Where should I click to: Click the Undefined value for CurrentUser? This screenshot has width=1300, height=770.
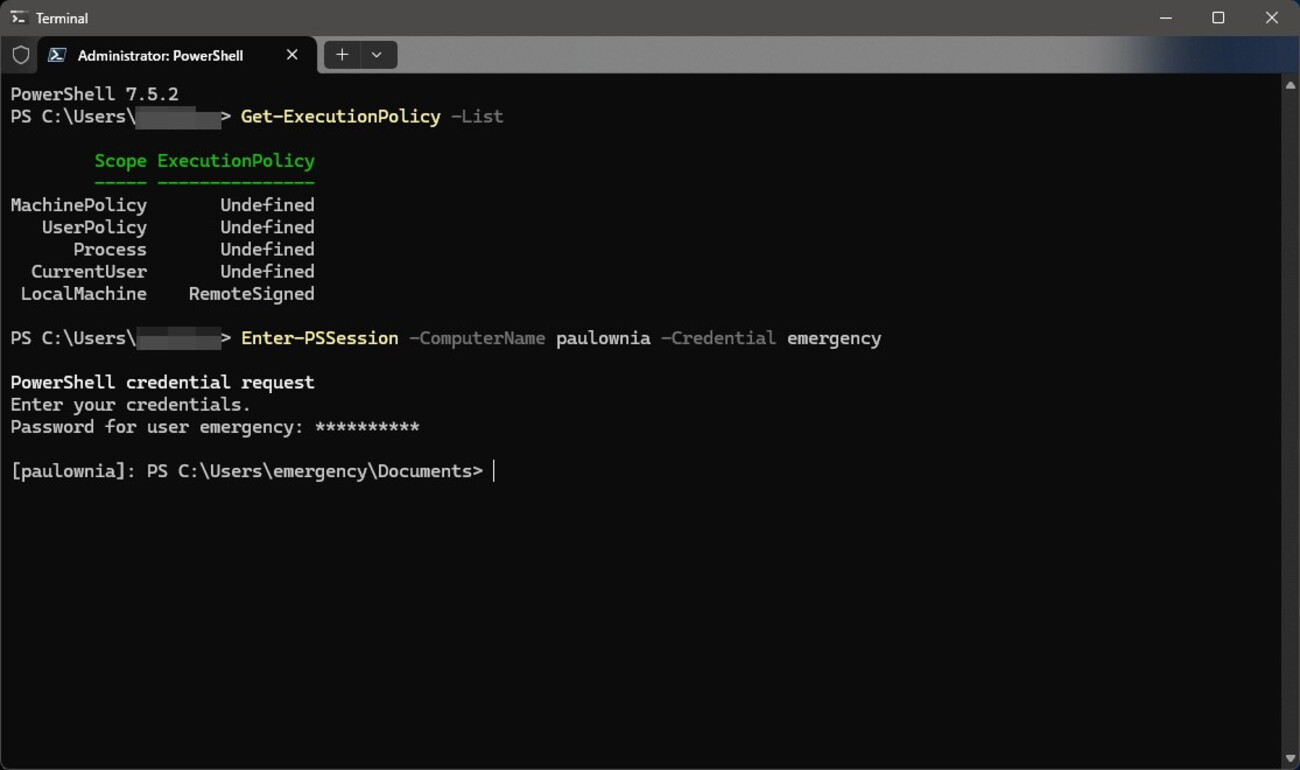[x=267, y=271]
